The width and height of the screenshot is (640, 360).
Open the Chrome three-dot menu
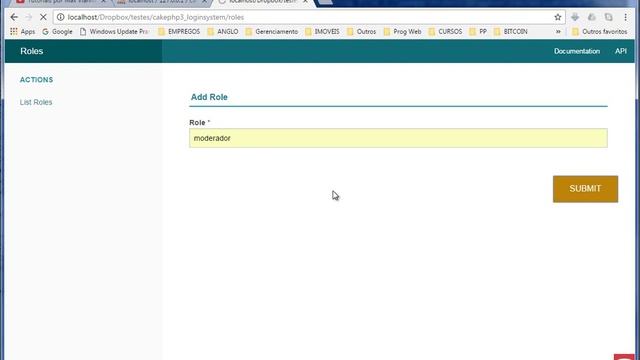(625, 17)
